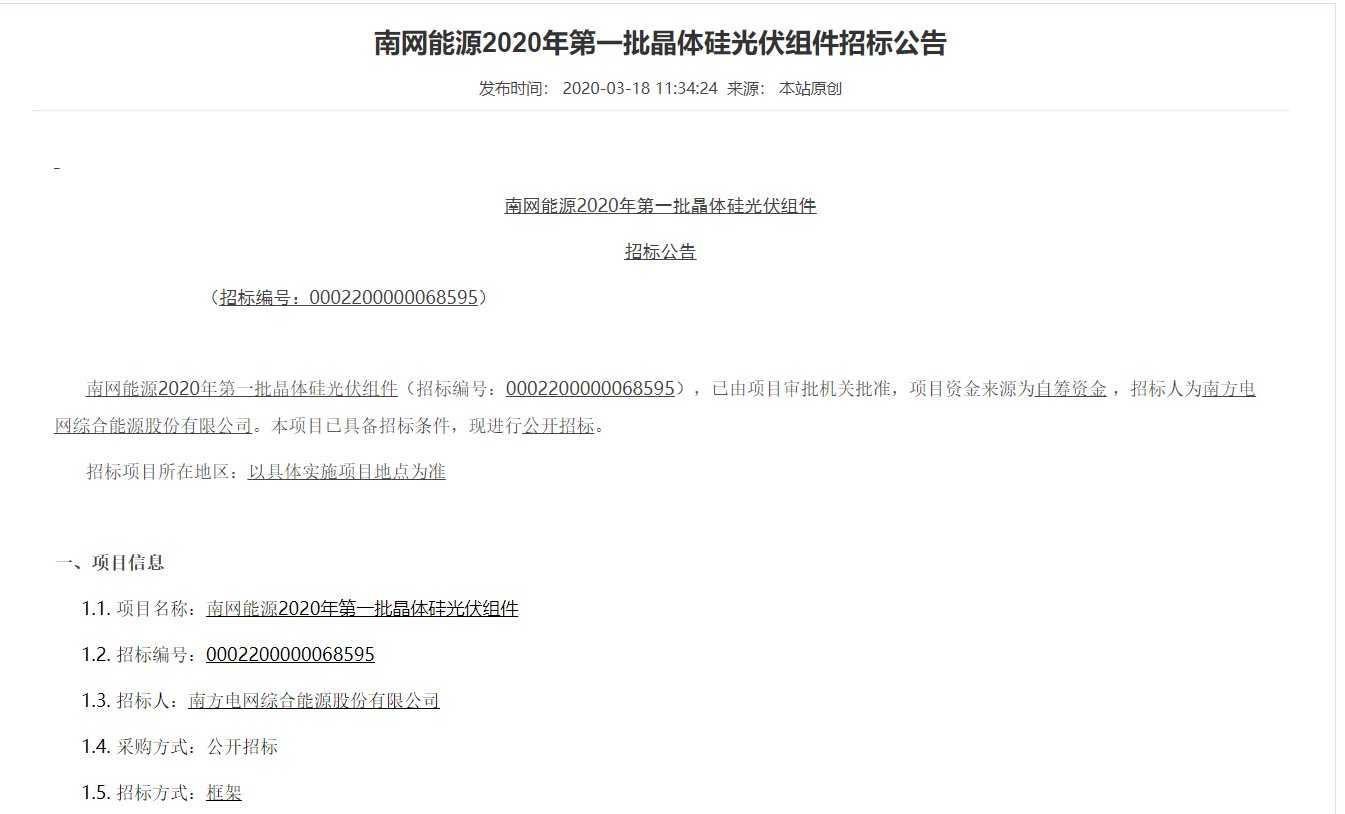Image resolution: width=1345 pixels, height=814 pixels.
Task: Click the 一、项目信息 section heading
Action: pyautogui.click(x=109, y=563)
